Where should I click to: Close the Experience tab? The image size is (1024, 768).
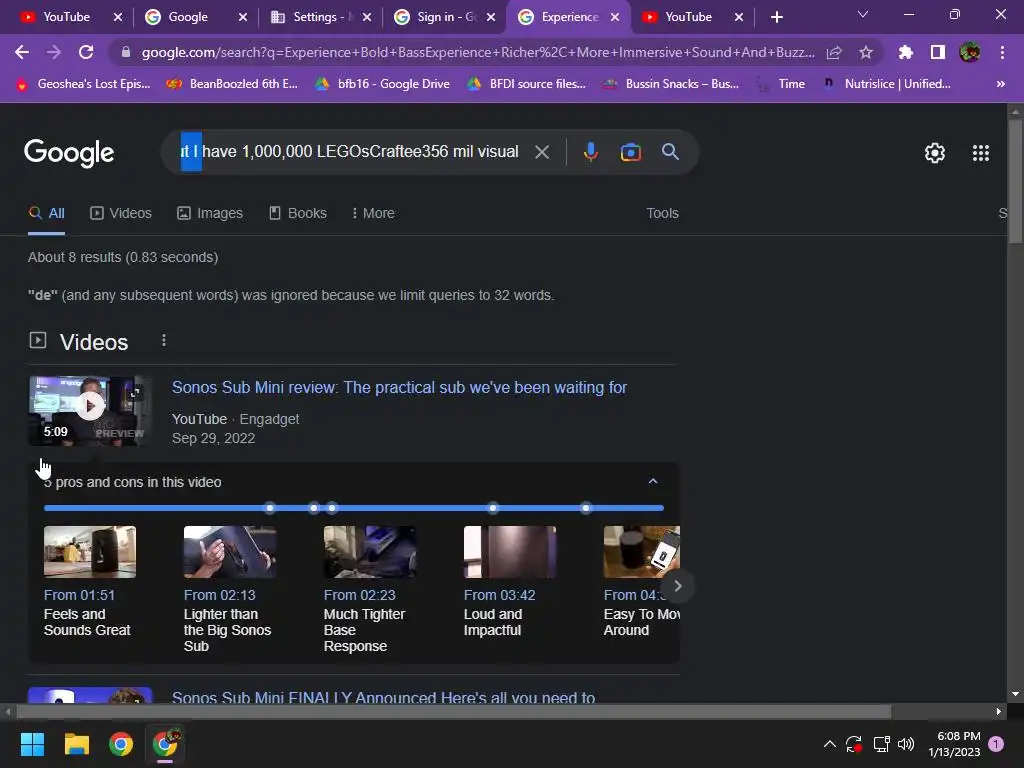tap(615, 17)
